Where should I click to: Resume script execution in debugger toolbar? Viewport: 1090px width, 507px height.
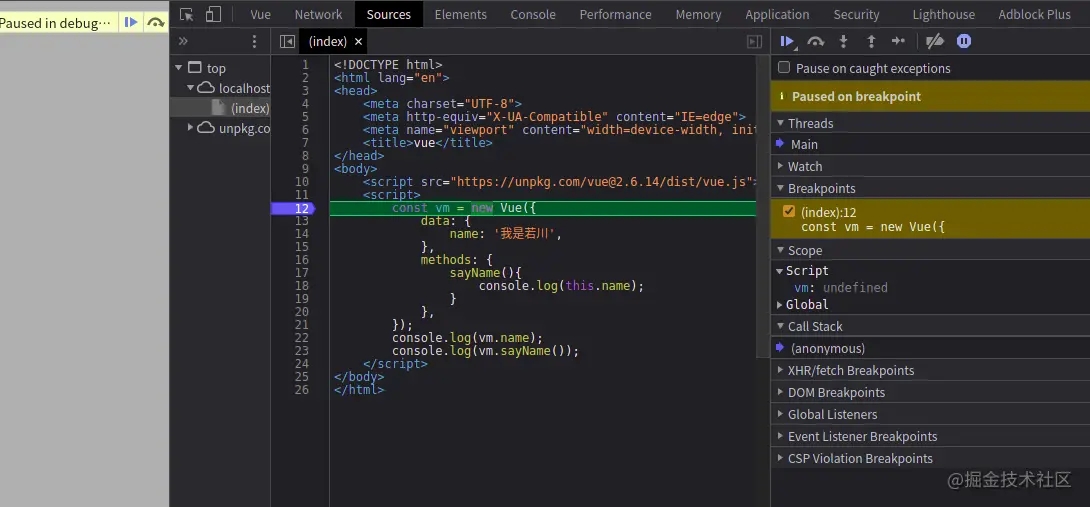(x=787, y=41)
